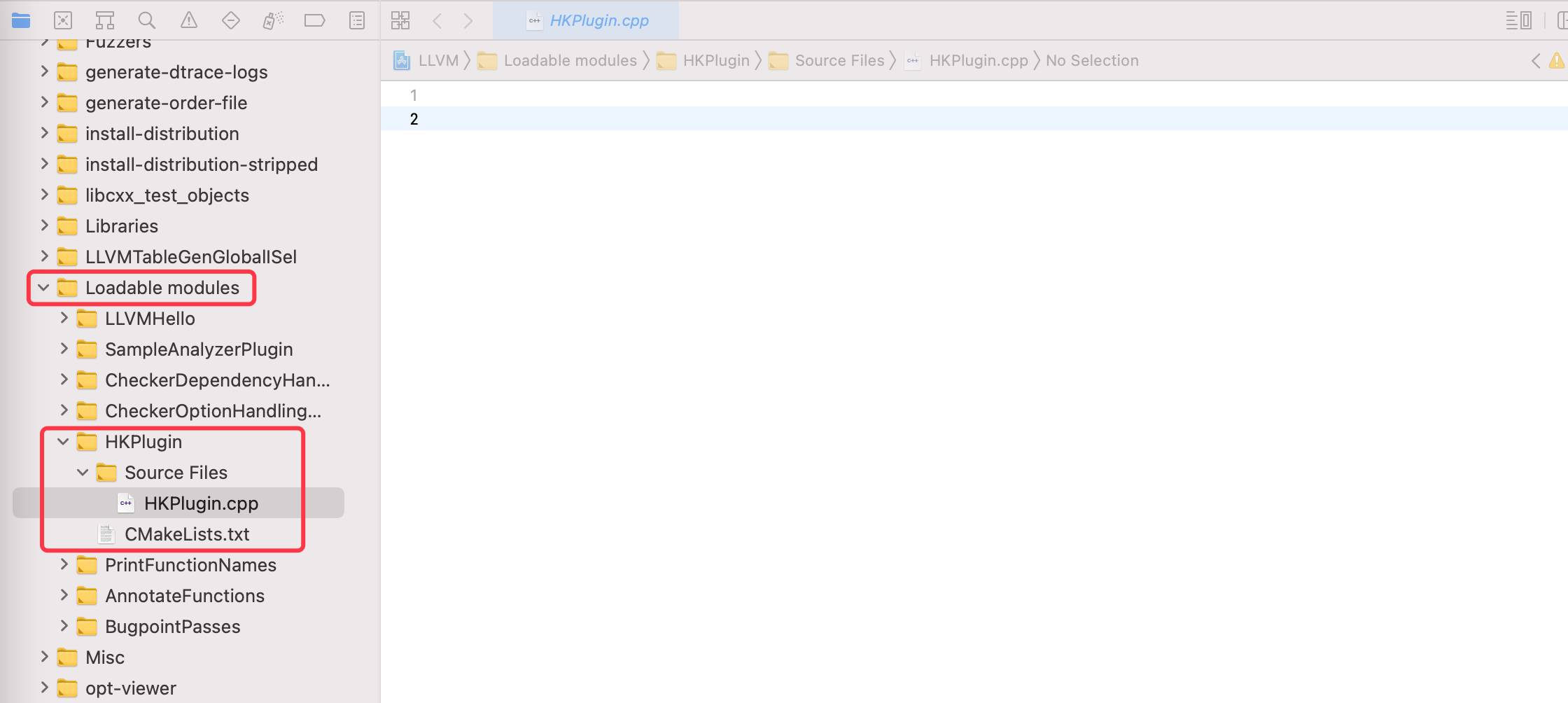Open the Breakpoint navigator
Image resolution: width=1568 pixels, height=703 pixels.
(x=315, y=20)
